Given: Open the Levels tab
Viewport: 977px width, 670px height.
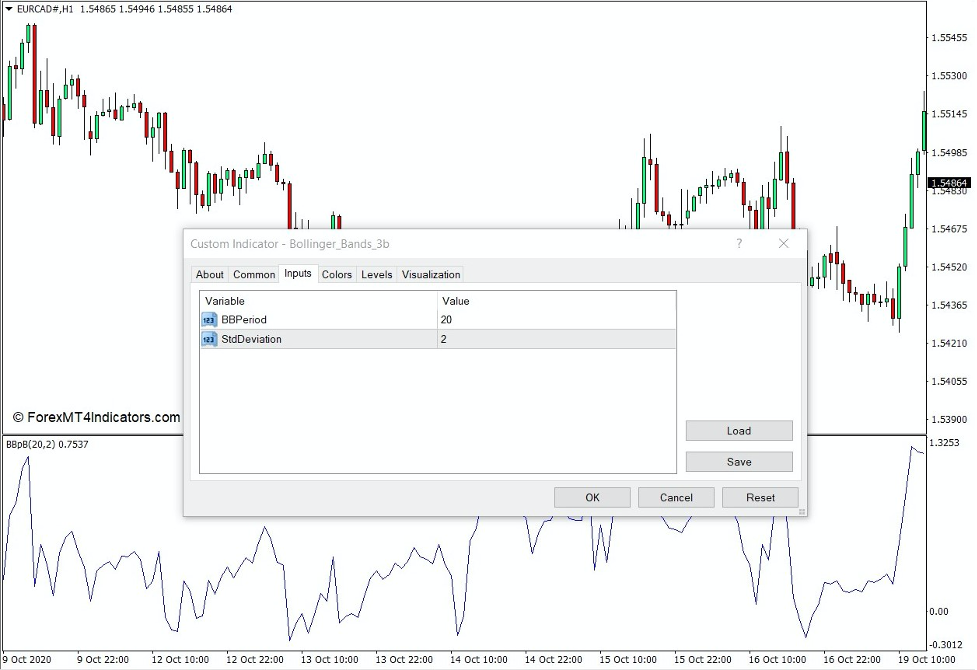Looking at the screenshot, I should (376, 274).
